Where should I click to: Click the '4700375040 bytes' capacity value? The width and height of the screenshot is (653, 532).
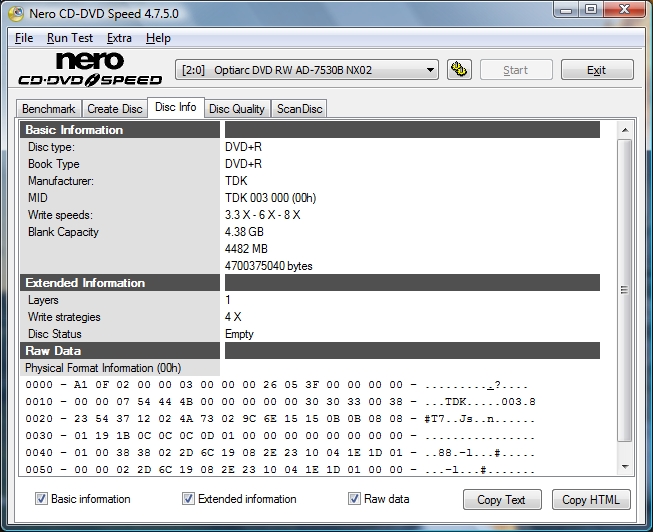[269, 265]
